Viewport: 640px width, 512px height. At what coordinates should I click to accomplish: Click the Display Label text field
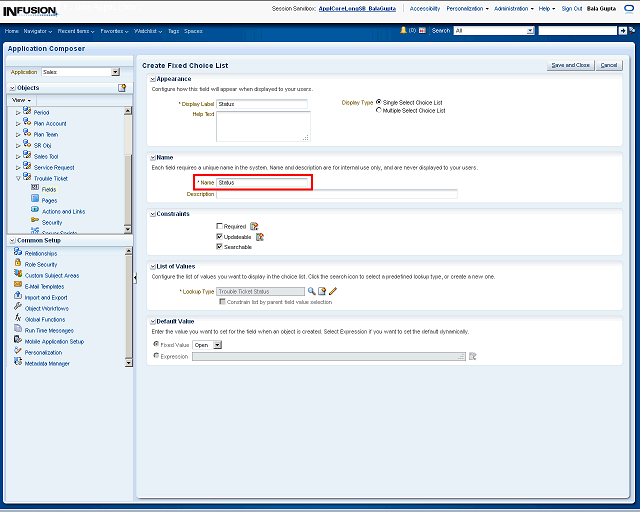click(263, 103)
